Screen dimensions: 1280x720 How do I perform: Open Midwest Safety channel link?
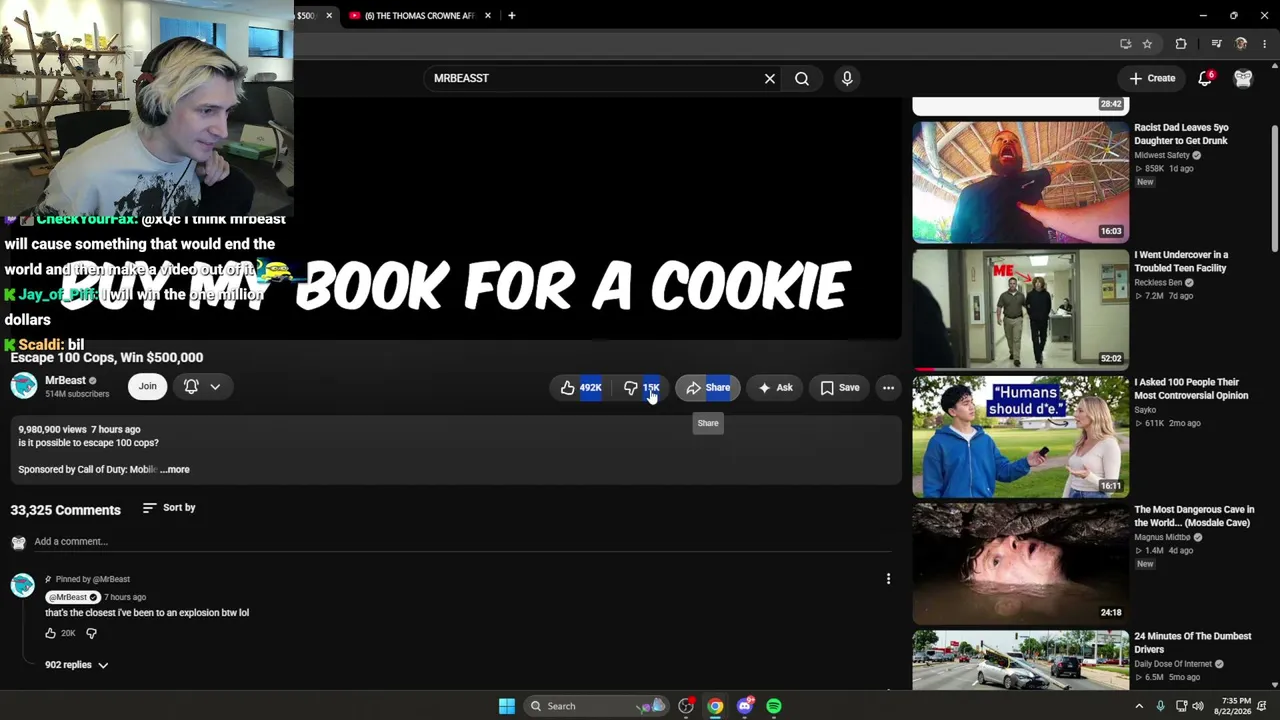[x=1162, y=155]
